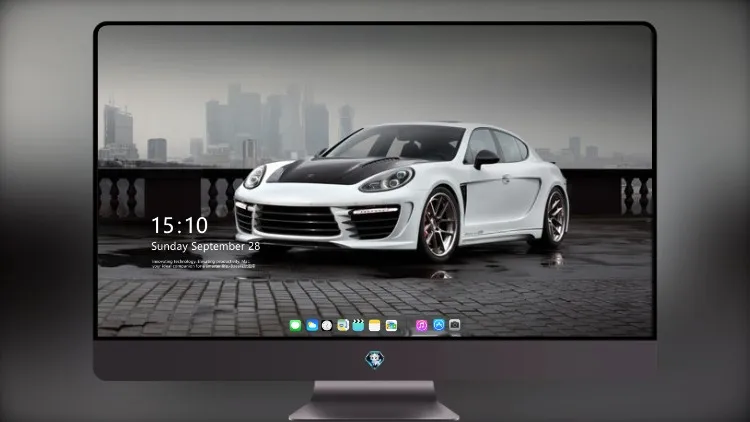Viewport: 750px width, 422px height.
Task: Open the green Messages app in dock
Action: [296, 325]
